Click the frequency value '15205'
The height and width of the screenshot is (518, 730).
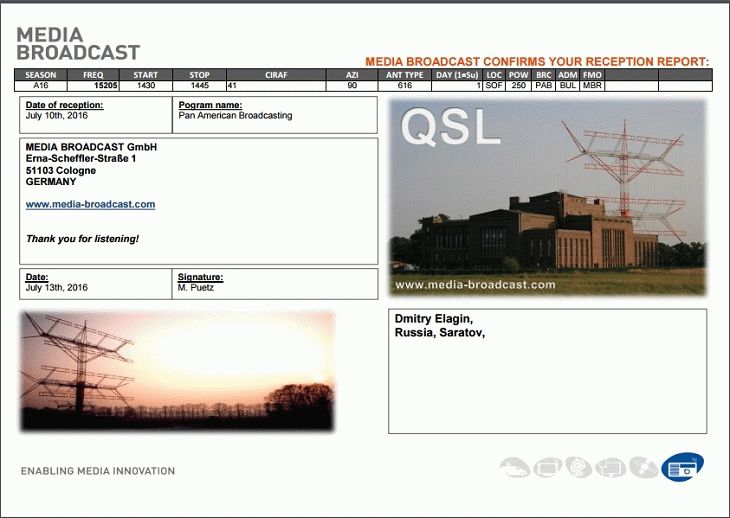(x=106, y=86)
